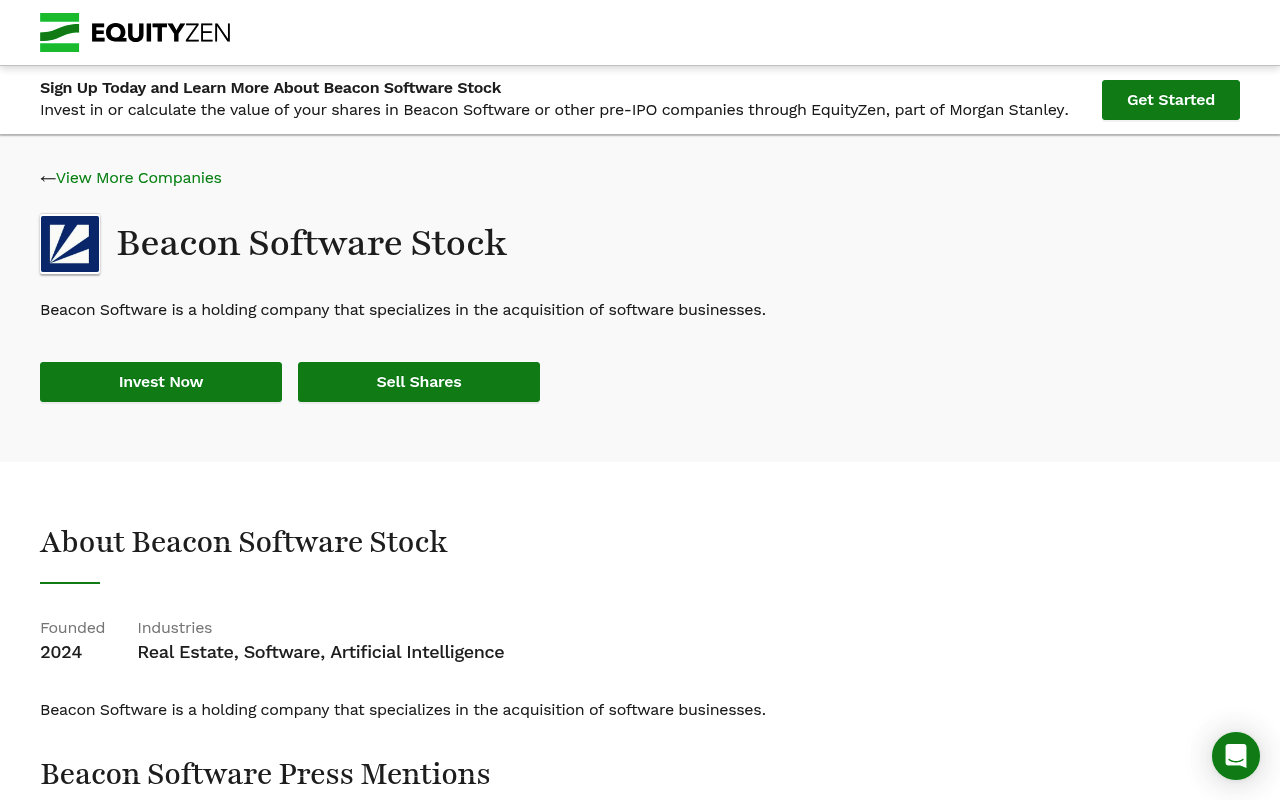Click the Get Started button
The image size is (1280, 800).
[x=1171, y=100]
